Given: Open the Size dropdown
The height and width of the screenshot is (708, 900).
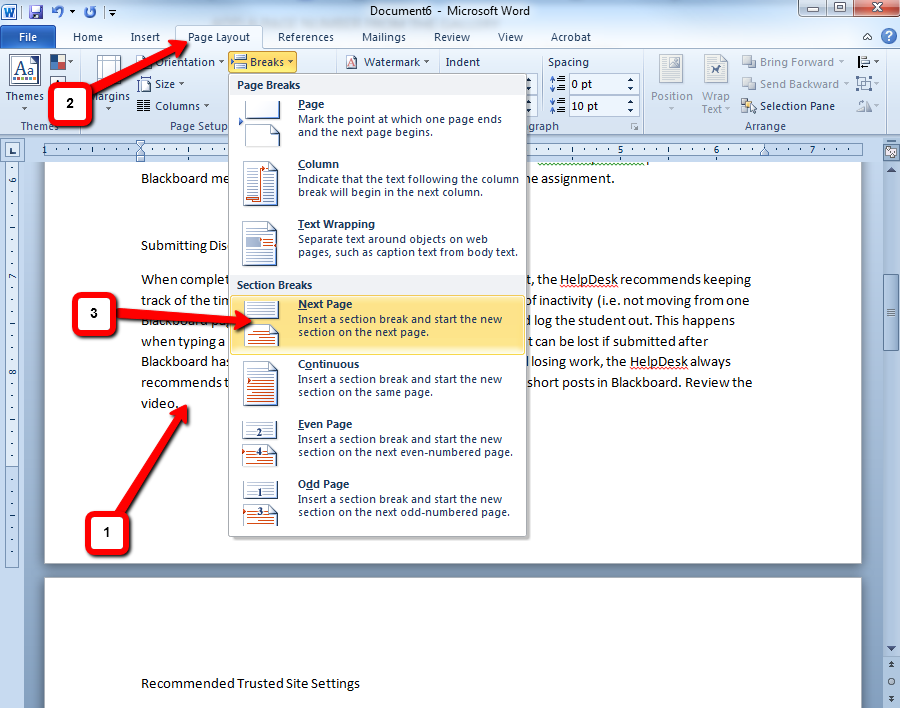Looking at the screenshot, I should (x=163, y=83).
